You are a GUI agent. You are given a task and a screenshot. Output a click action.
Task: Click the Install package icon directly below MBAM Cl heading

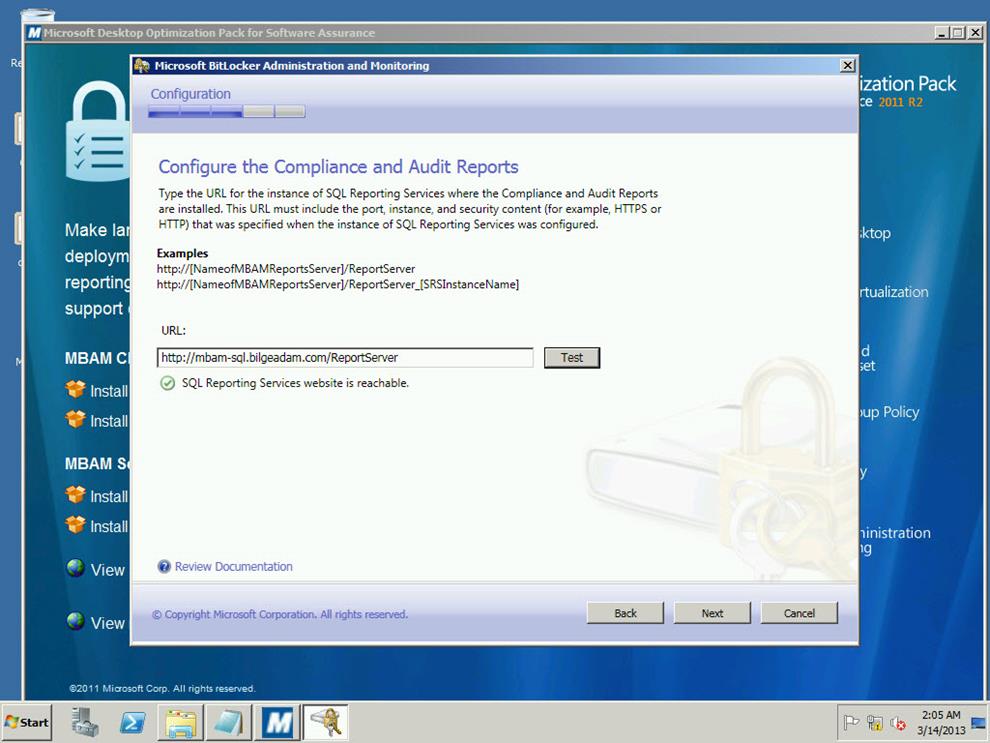coord(75,389)
